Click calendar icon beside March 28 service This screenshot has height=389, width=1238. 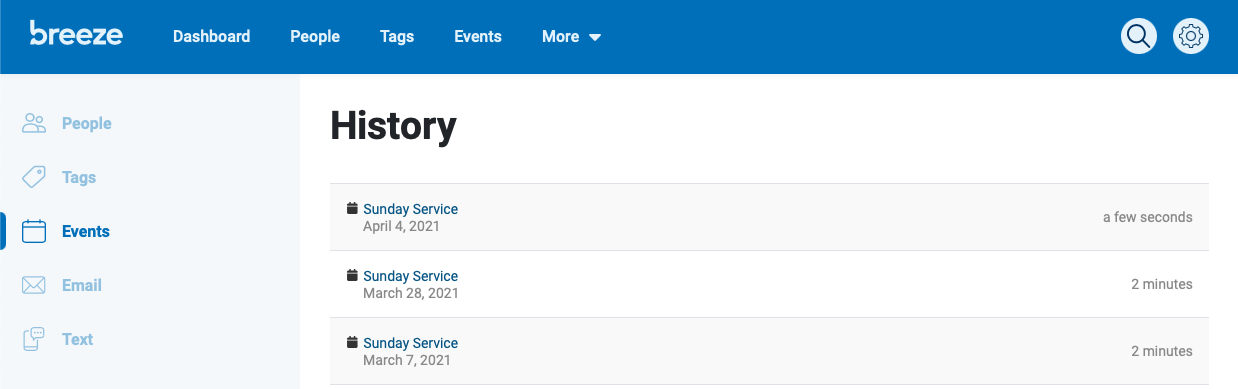click(x=352, y=276)
